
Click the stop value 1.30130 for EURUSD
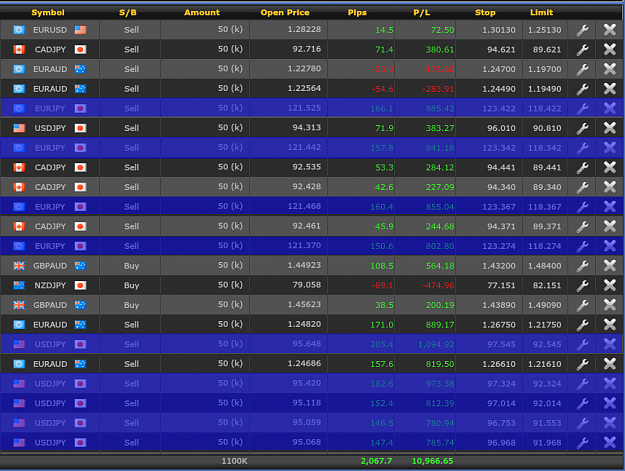(499, 30)
